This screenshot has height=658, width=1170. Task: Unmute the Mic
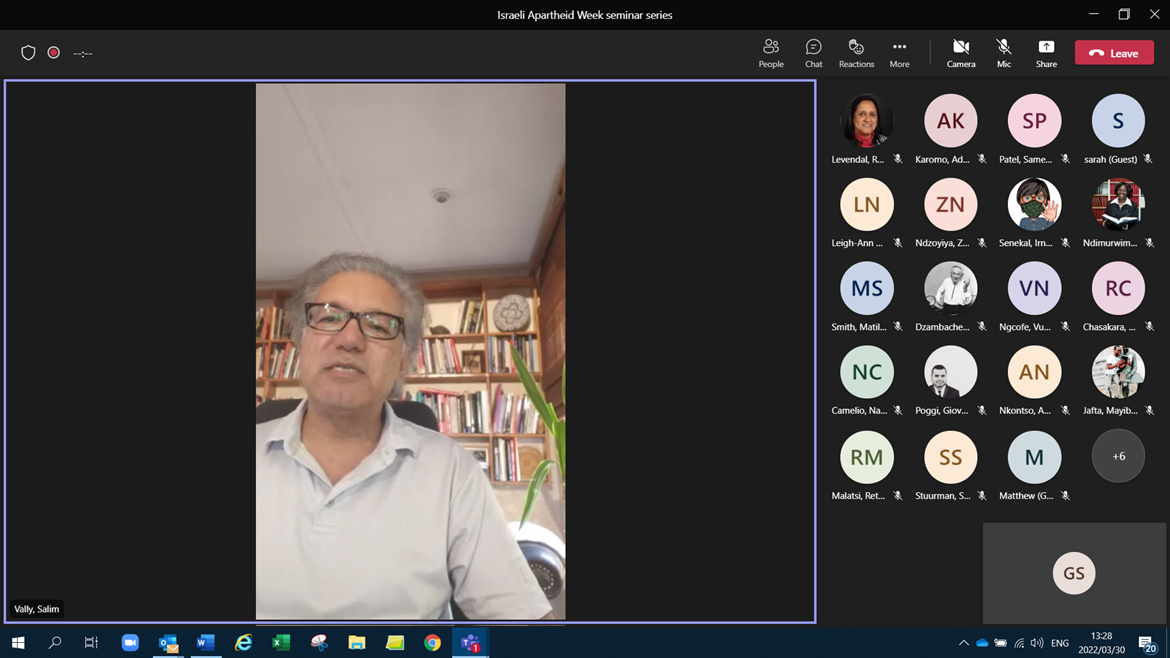1004,53
